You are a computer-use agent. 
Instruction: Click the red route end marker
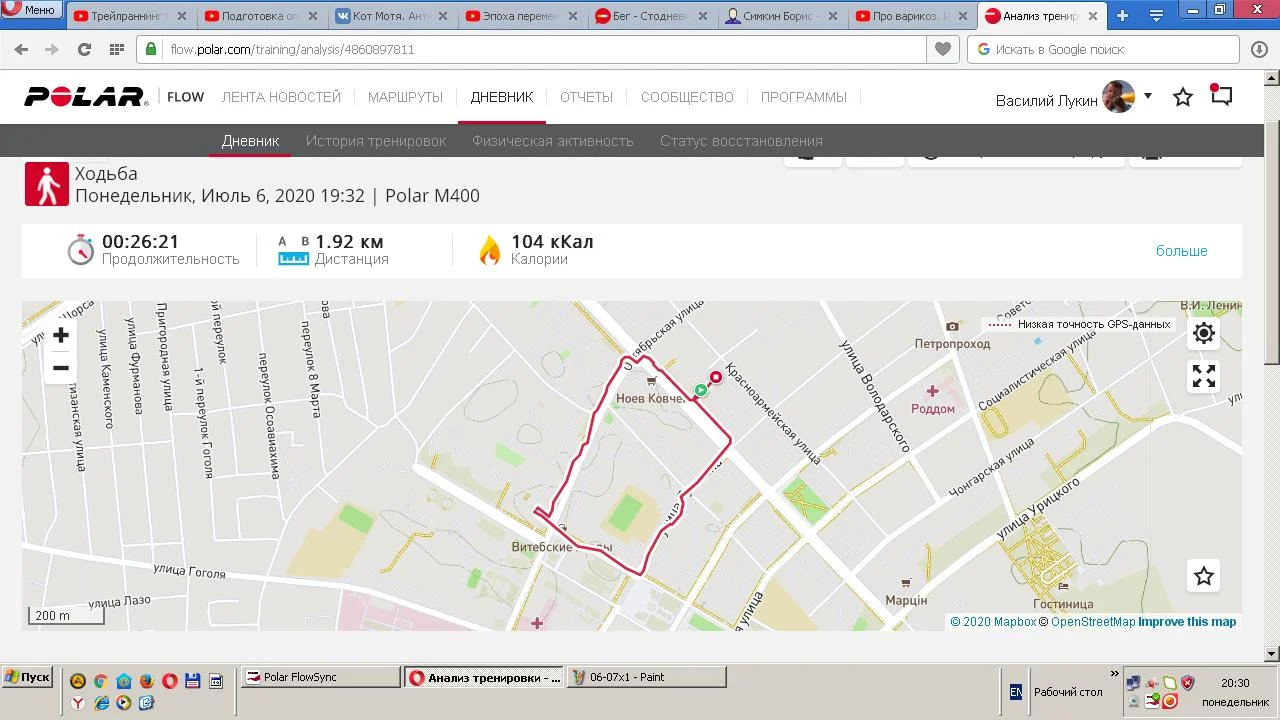[716, 377]
